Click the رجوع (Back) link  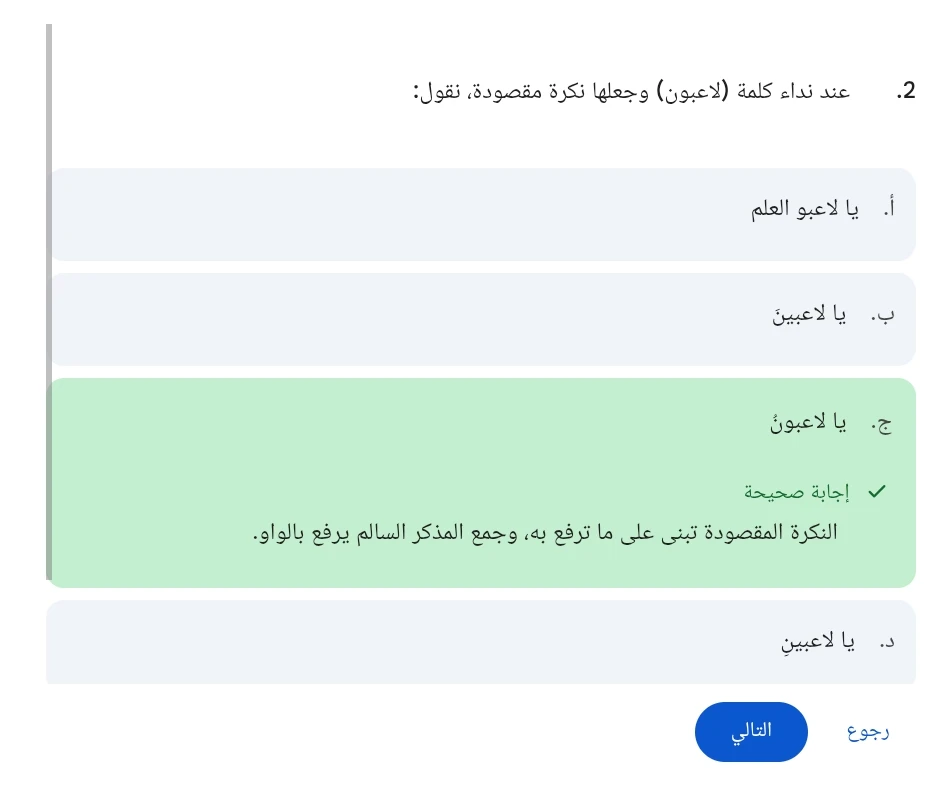(x=867, y=731)
